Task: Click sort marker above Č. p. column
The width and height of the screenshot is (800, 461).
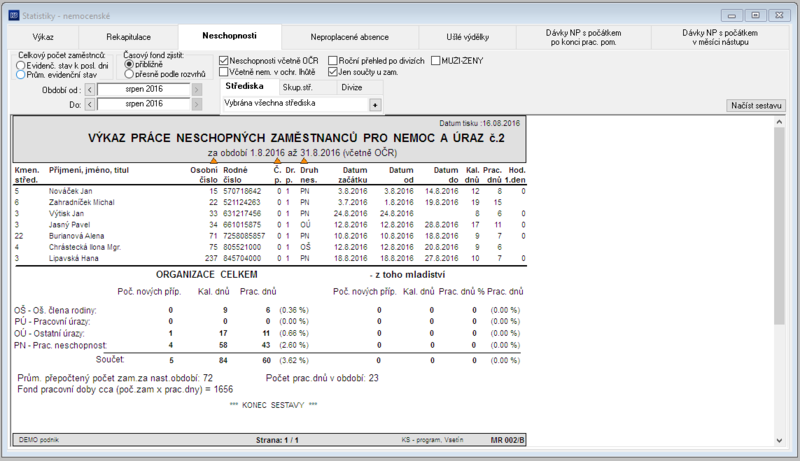Action: coord(278,161)
